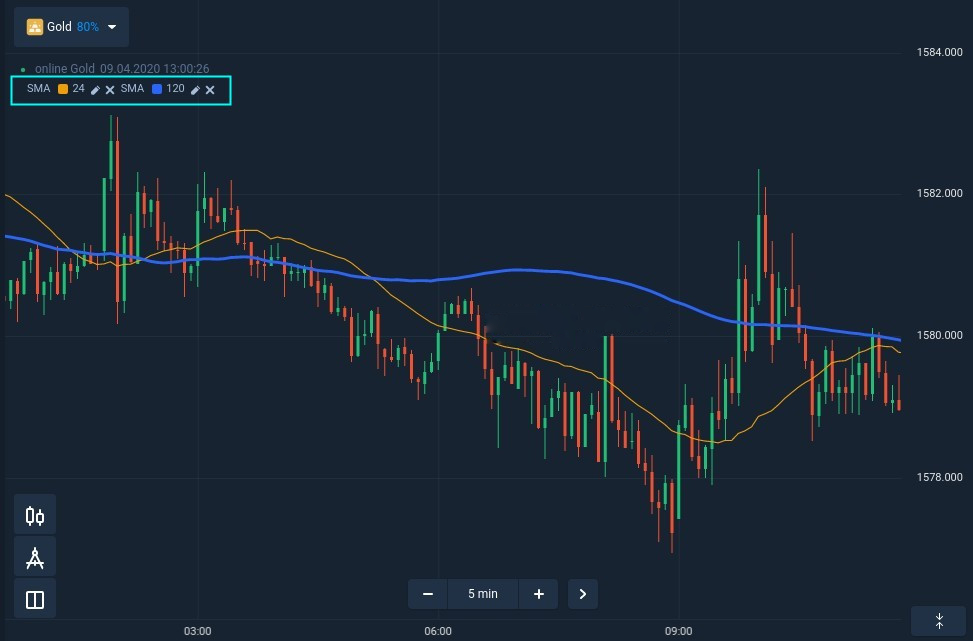Click the blue SMA 120 color swatch
The width and height of the screenshot is (973, 641).
pyautogui.click(x=157, y=89)
